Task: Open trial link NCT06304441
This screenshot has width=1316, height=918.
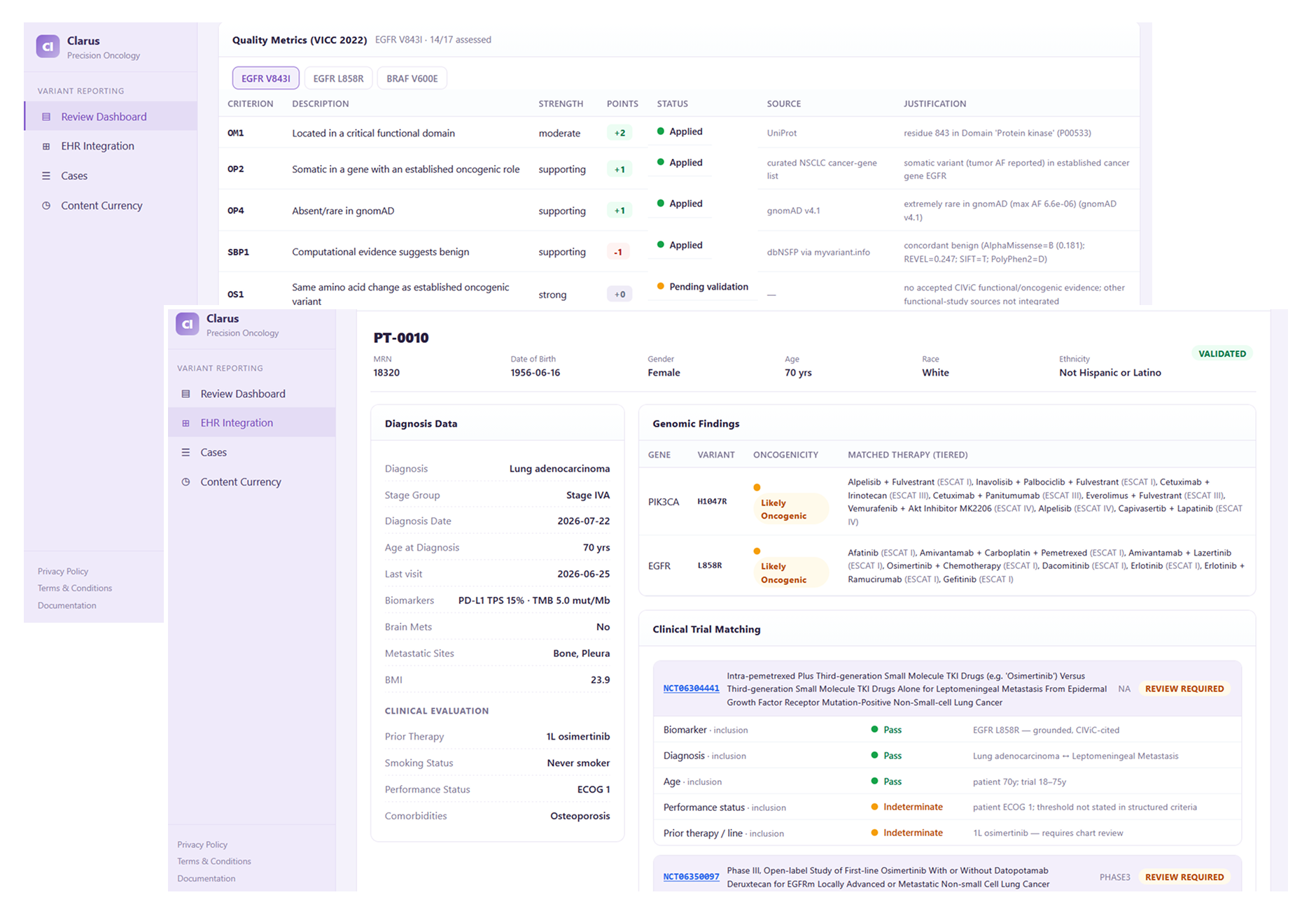Action: [691, 688]
